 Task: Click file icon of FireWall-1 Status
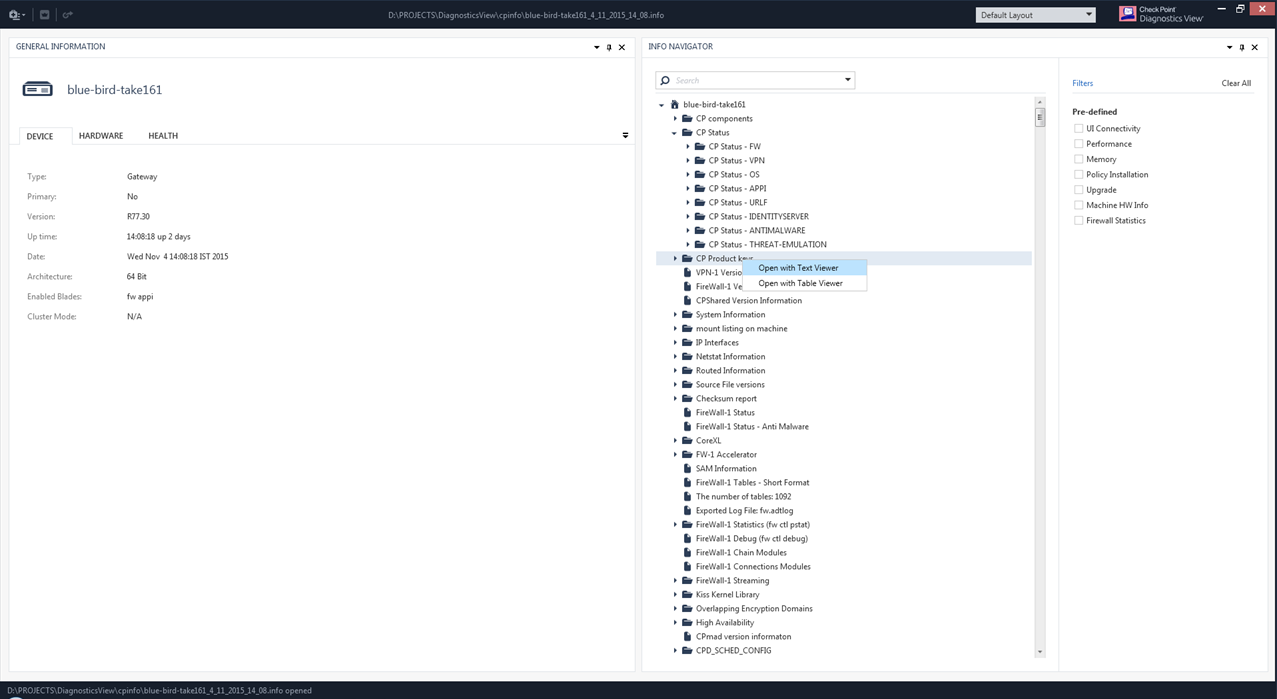click(x=687, y=412)
